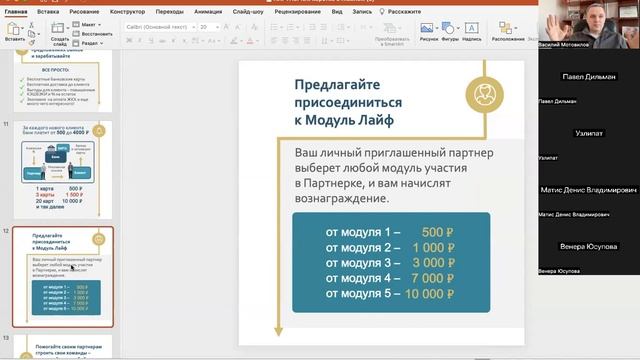Click the decrease indent icon
The image size is (640, 360).
tap(312, 27)
